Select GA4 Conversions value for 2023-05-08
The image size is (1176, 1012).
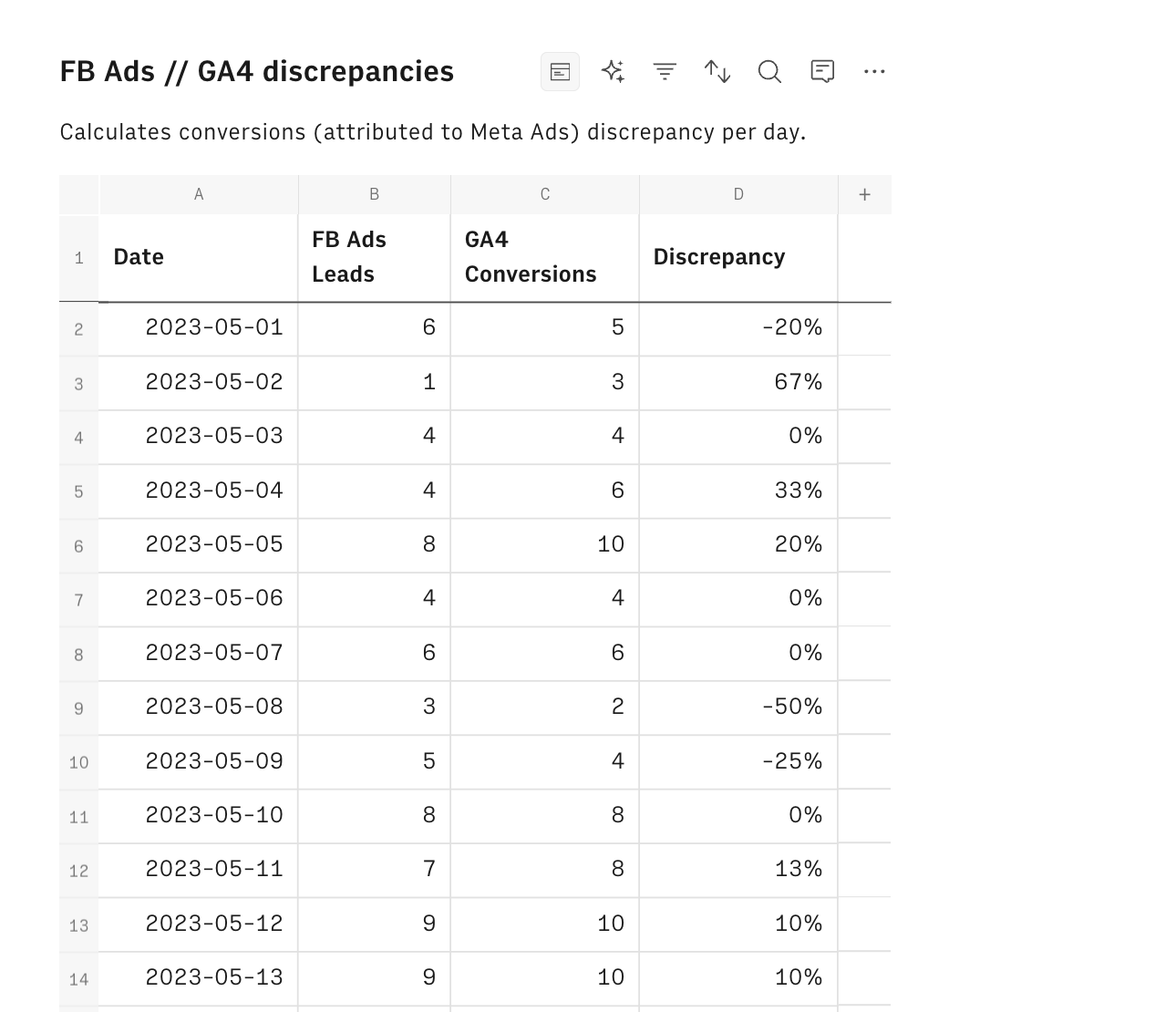(545, 707)
